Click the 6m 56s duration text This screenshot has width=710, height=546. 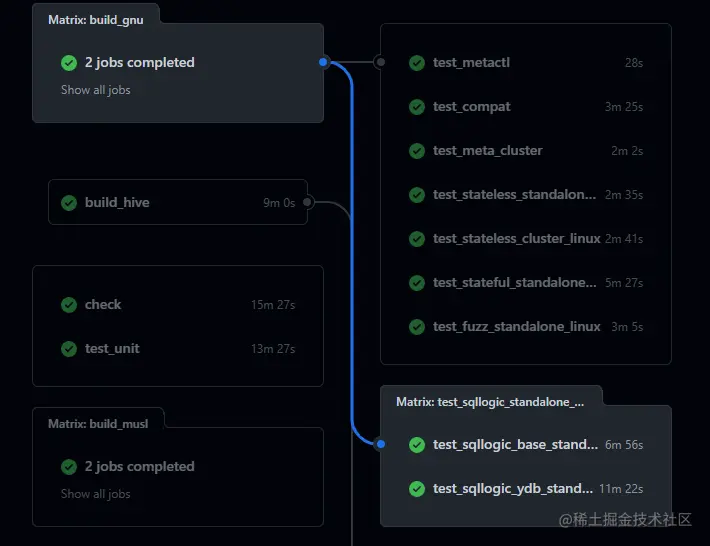[x=624, y=445]
